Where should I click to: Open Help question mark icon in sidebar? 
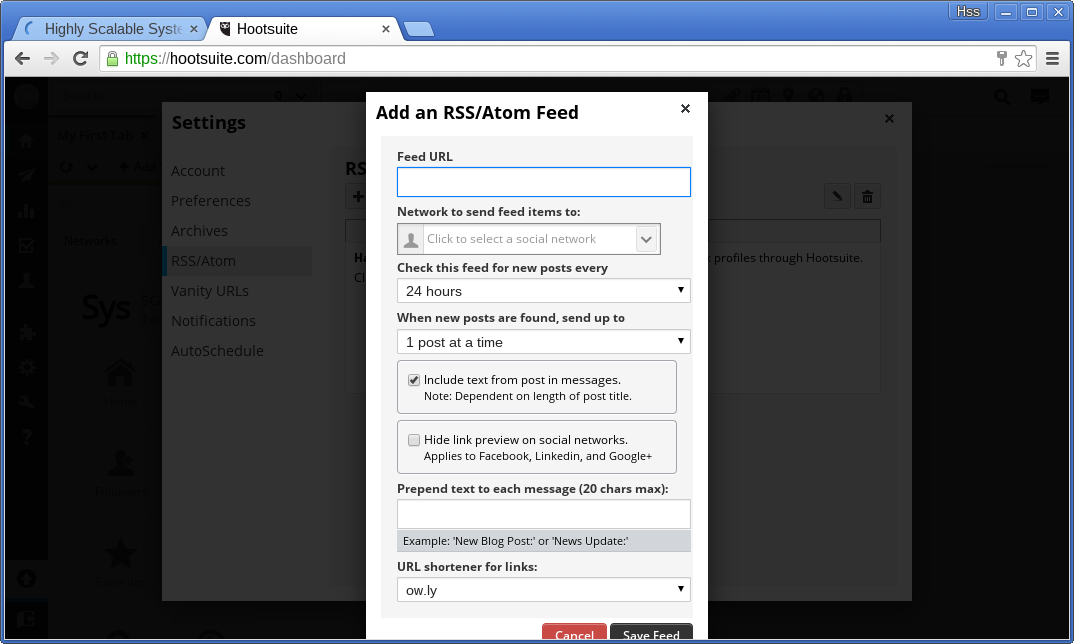point(26,436)
